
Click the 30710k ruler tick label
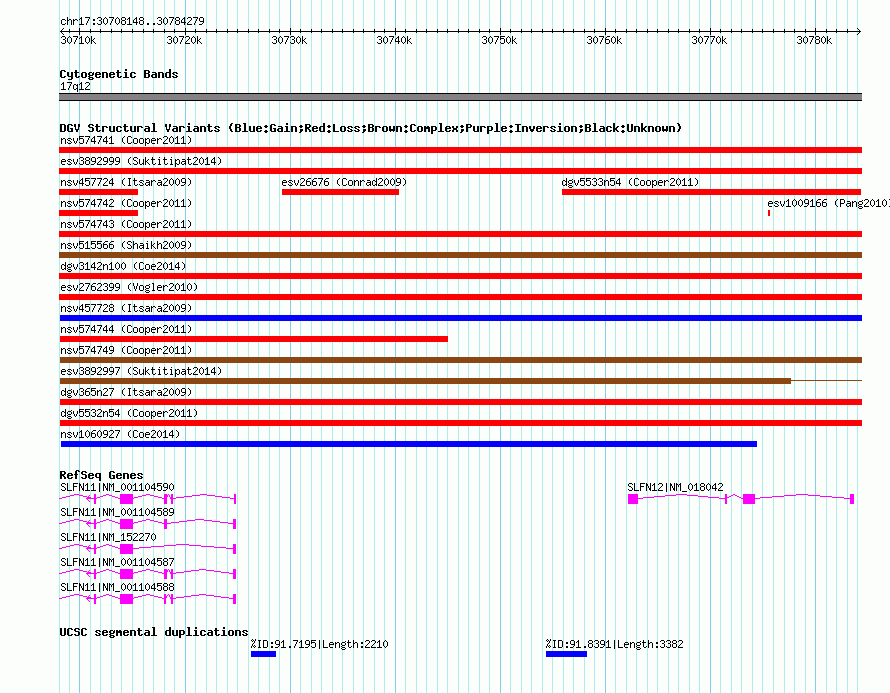(78, 40)
